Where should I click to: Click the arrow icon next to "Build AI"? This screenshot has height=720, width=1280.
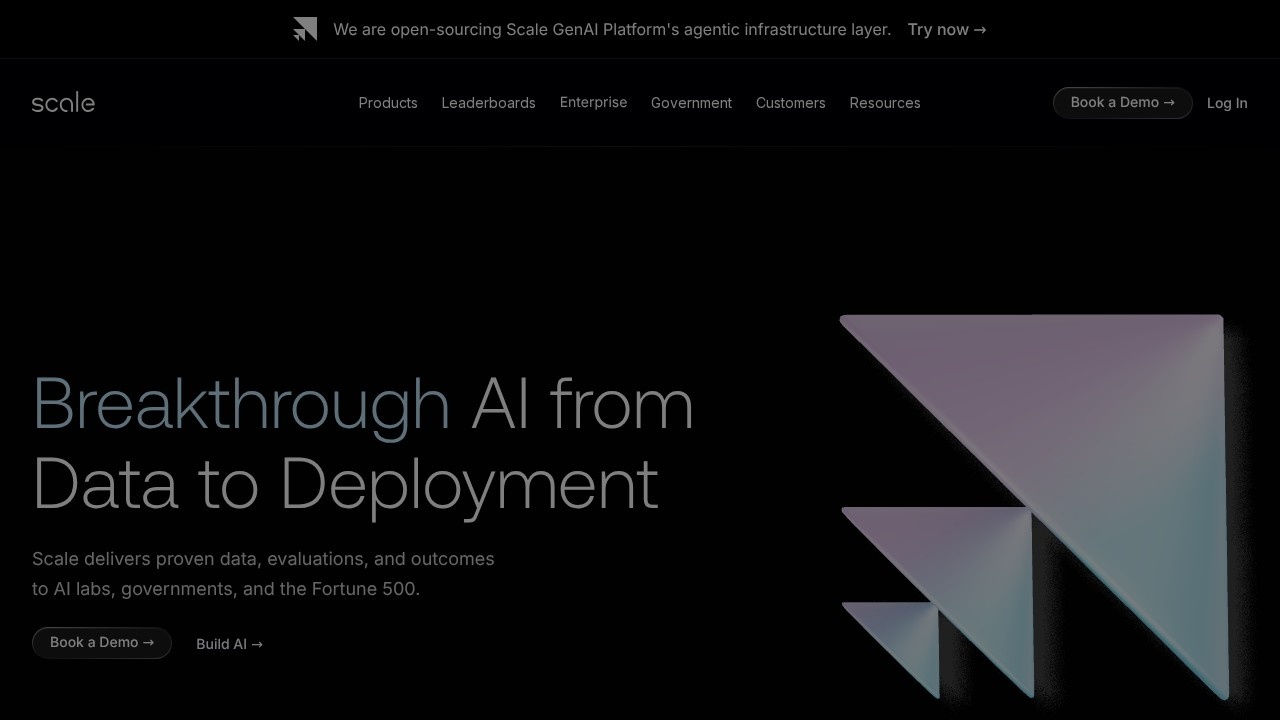[x=257, y=644]
